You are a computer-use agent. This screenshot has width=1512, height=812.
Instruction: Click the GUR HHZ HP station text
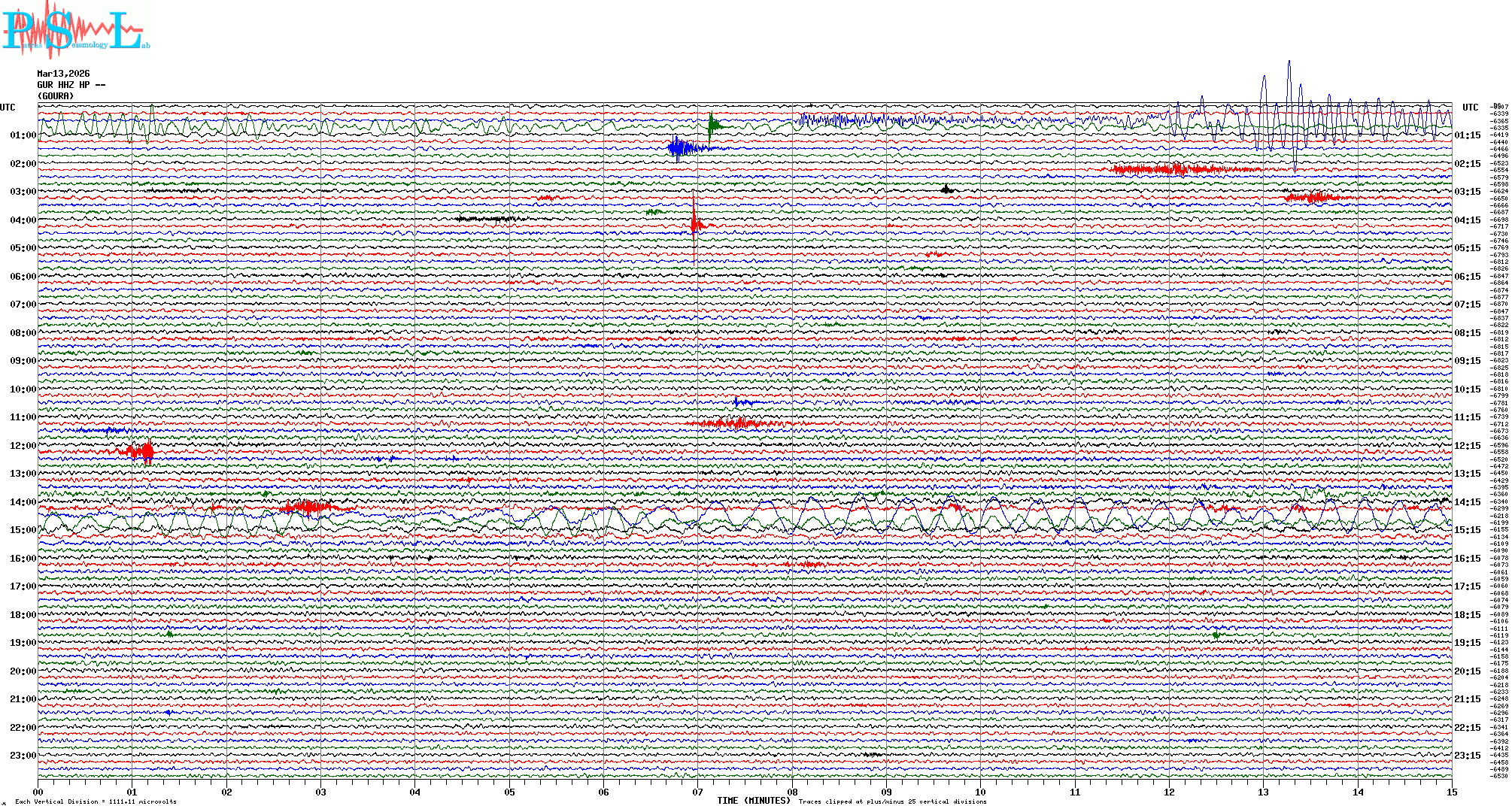pos(71,85)
